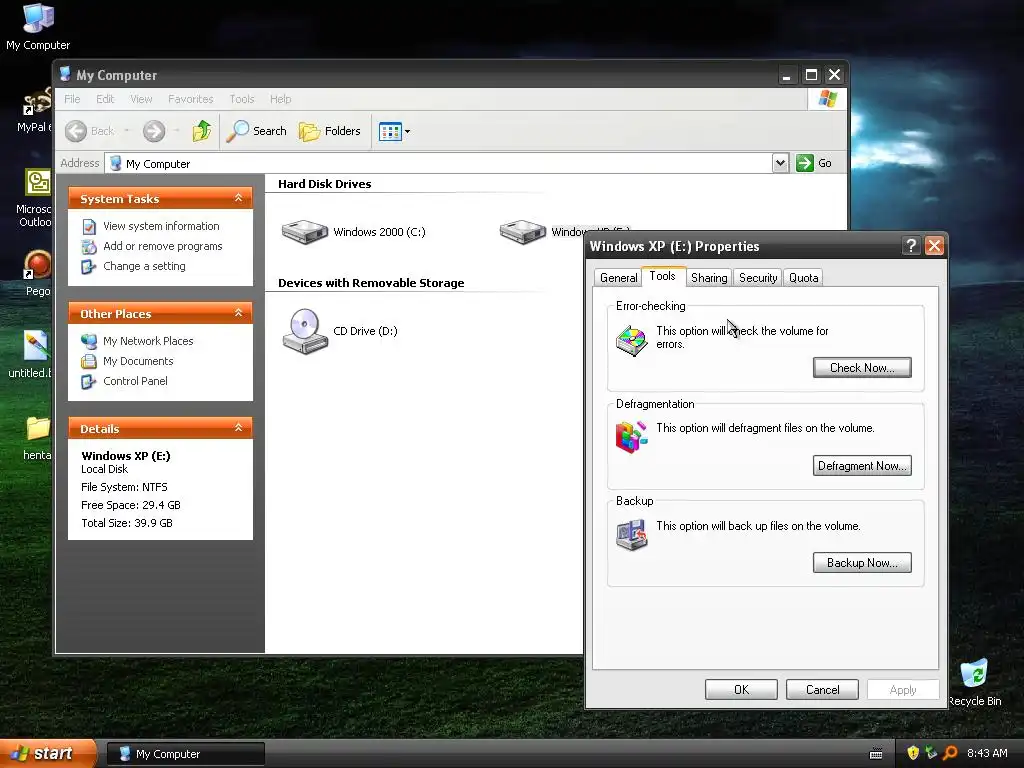Image resolution: width=1024 pixels, height=768 pixels.
Task: Click the keyboard icon in taskbar
Action: (x=876, y=754)
